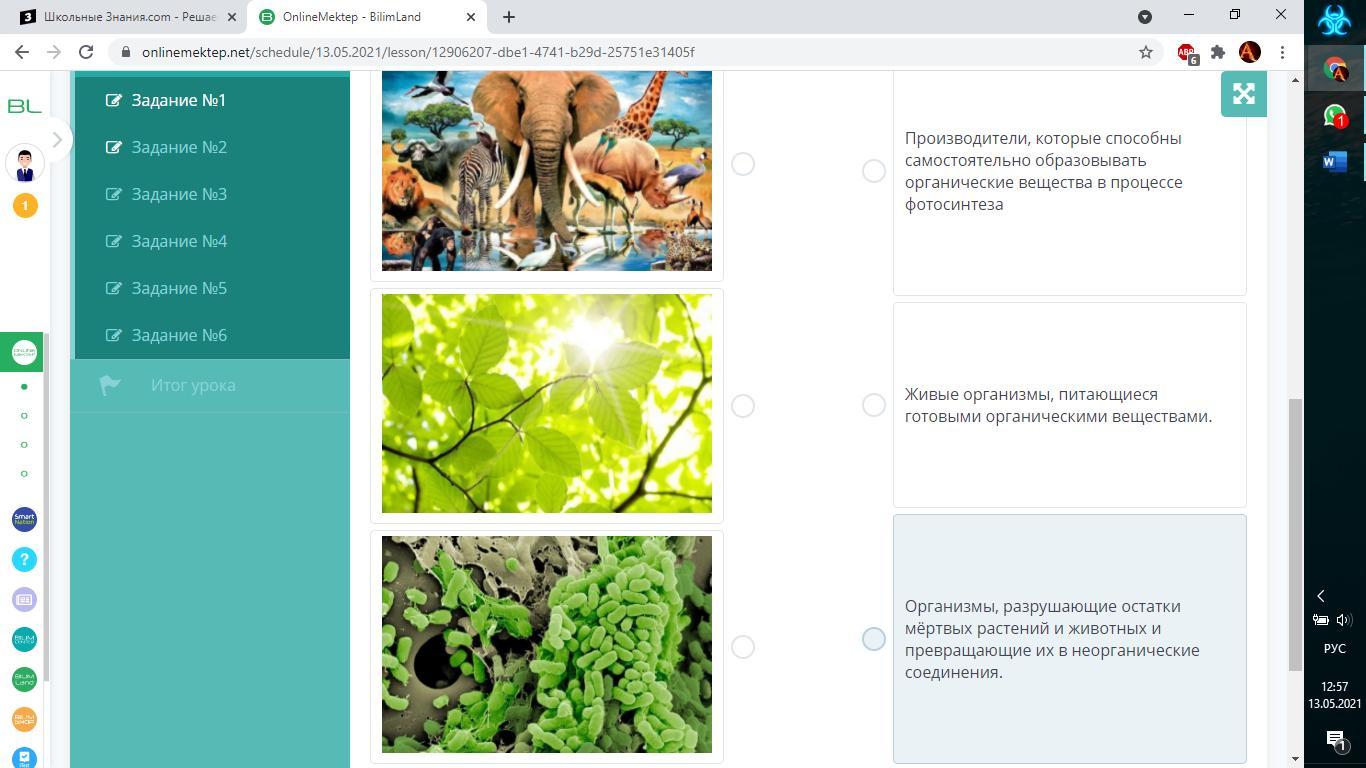Click the BL logo in sidebar

click(x=24, y=106)
